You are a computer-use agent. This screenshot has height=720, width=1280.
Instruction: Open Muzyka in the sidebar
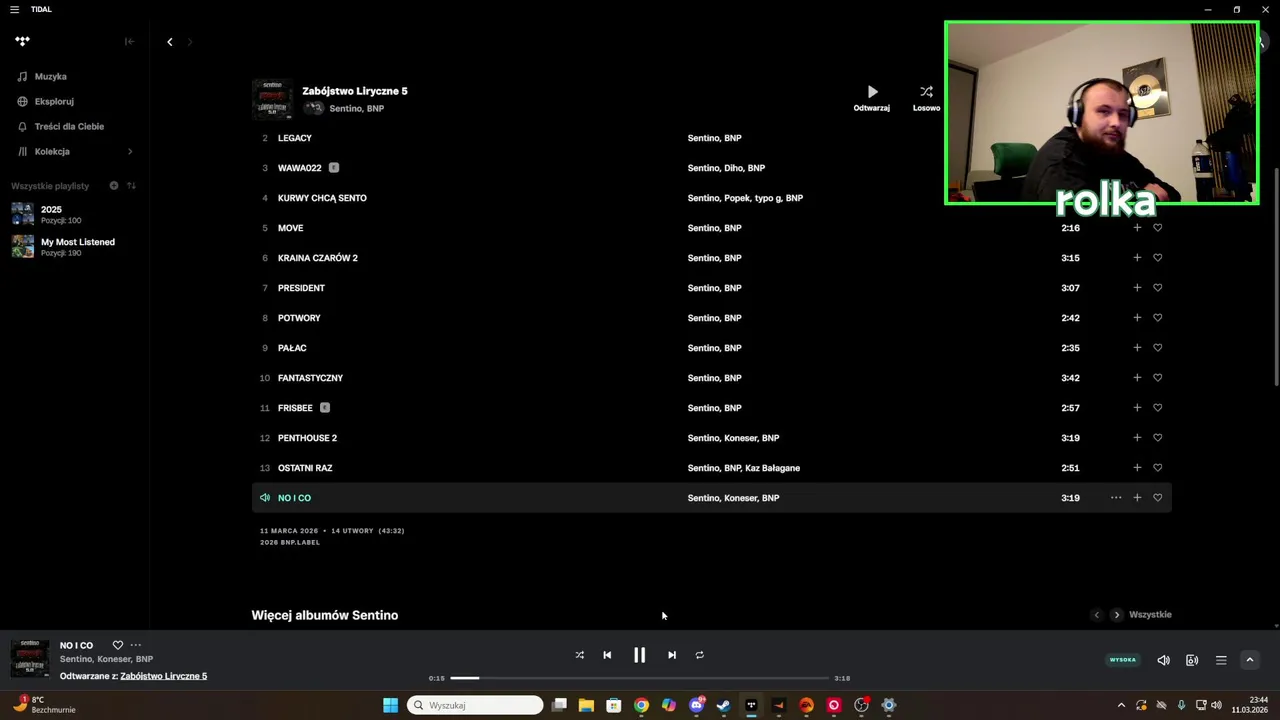[50, 76]
